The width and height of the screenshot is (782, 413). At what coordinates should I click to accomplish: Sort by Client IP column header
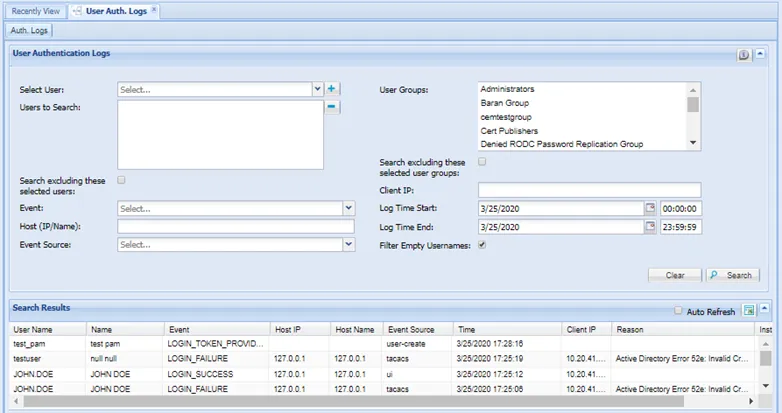point(586,329)
